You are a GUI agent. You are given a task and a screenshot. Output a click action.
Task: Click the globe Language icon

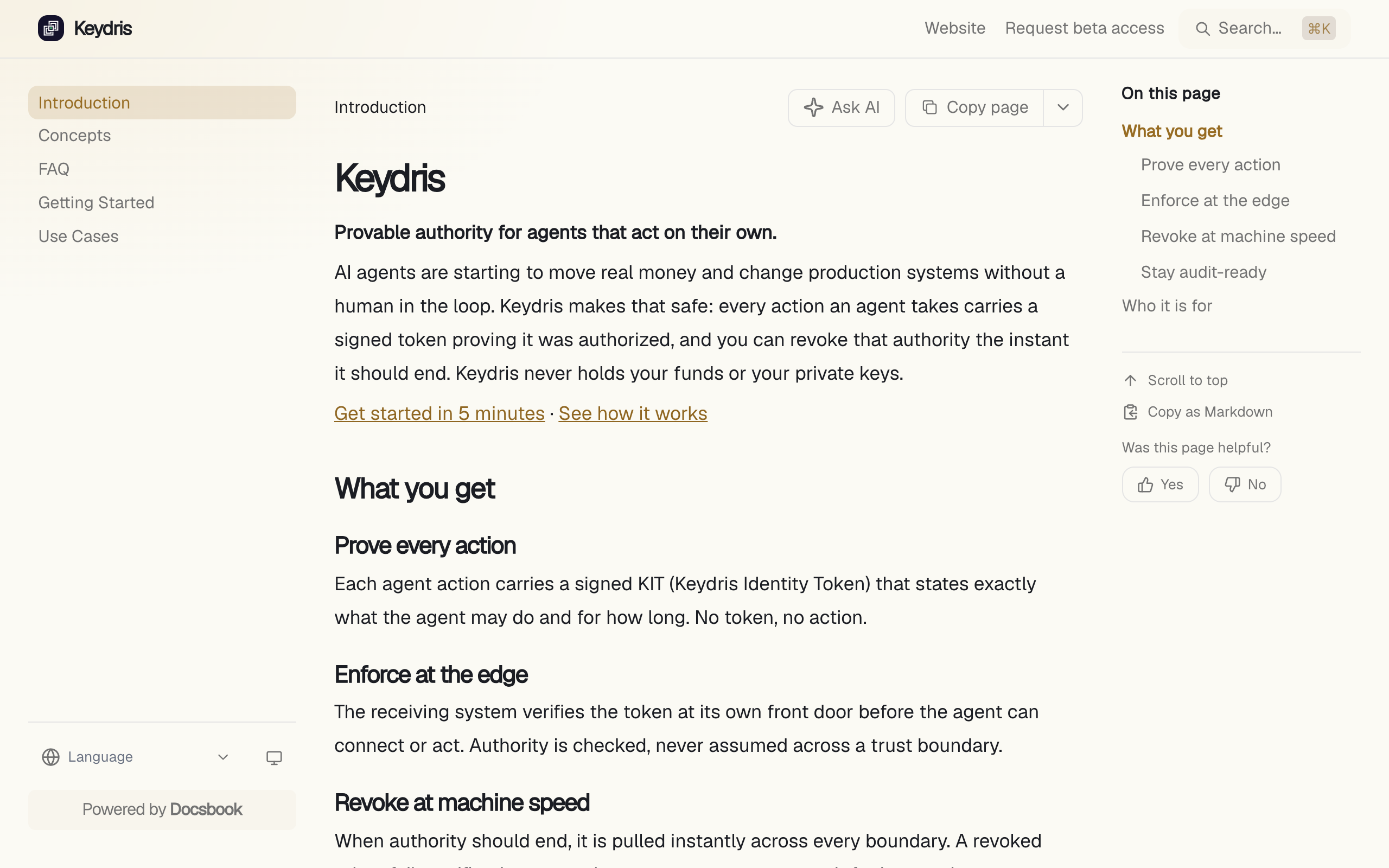pos(50,757)
